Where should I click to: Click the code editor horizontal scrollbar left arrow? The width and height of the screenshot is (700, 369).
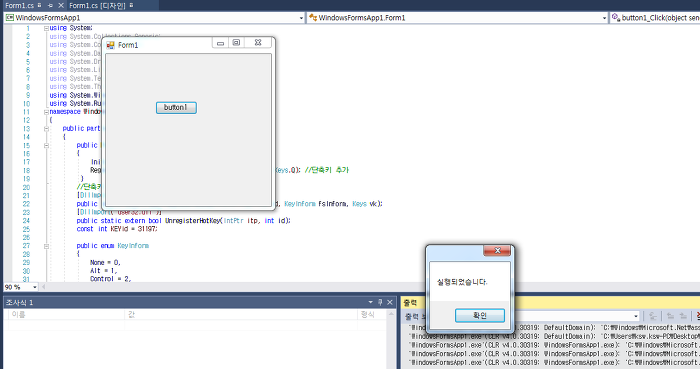[44, 287]
